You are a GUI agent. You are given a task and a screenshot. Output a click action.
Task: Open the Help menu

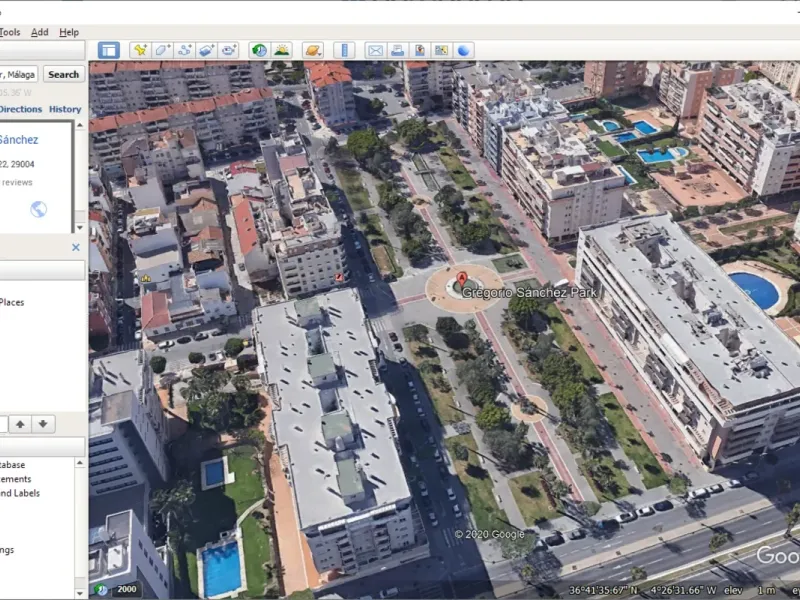69,32
